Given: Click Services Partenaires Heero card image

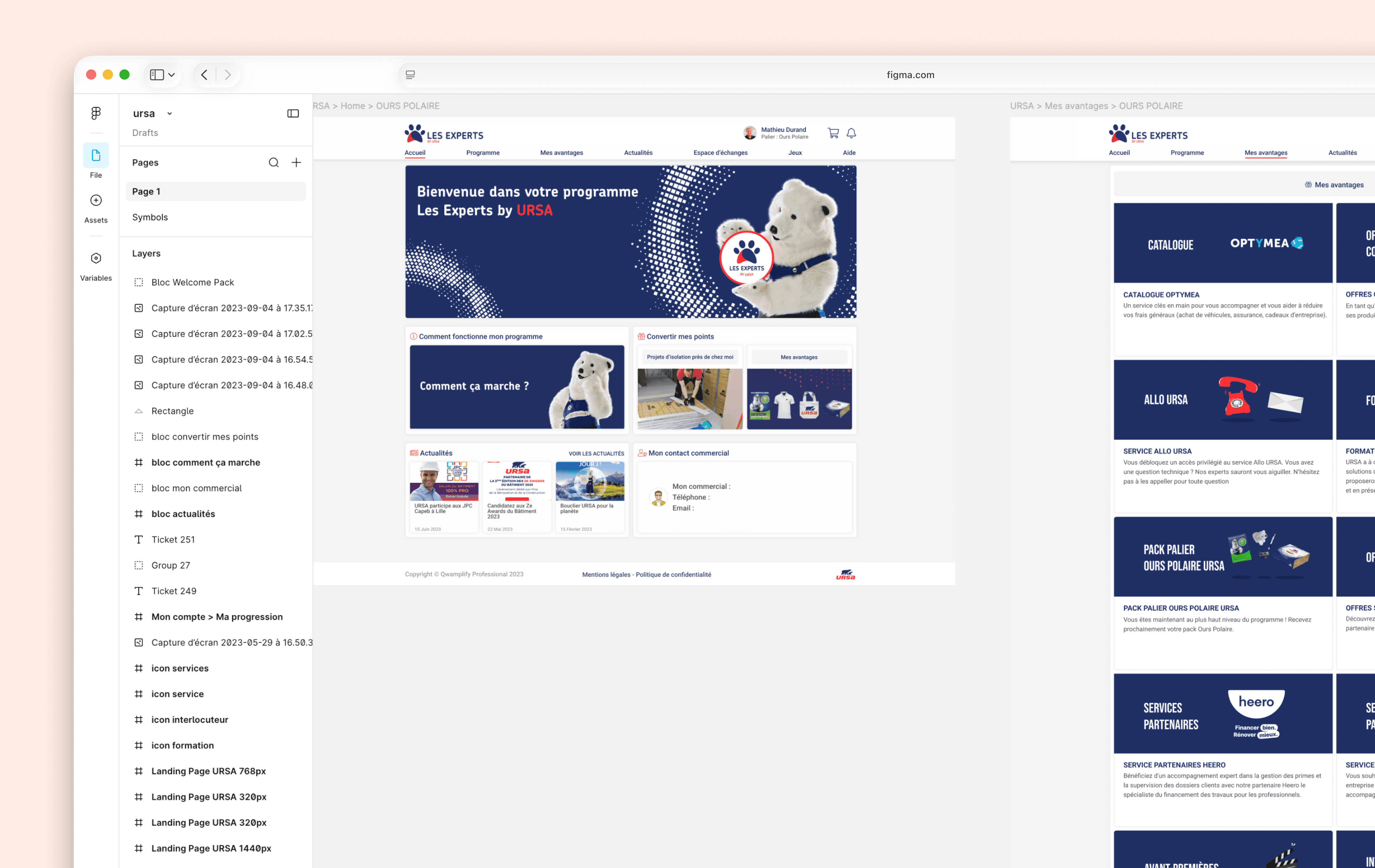Looking at the screenshot, I should [x=1223, y=713].
